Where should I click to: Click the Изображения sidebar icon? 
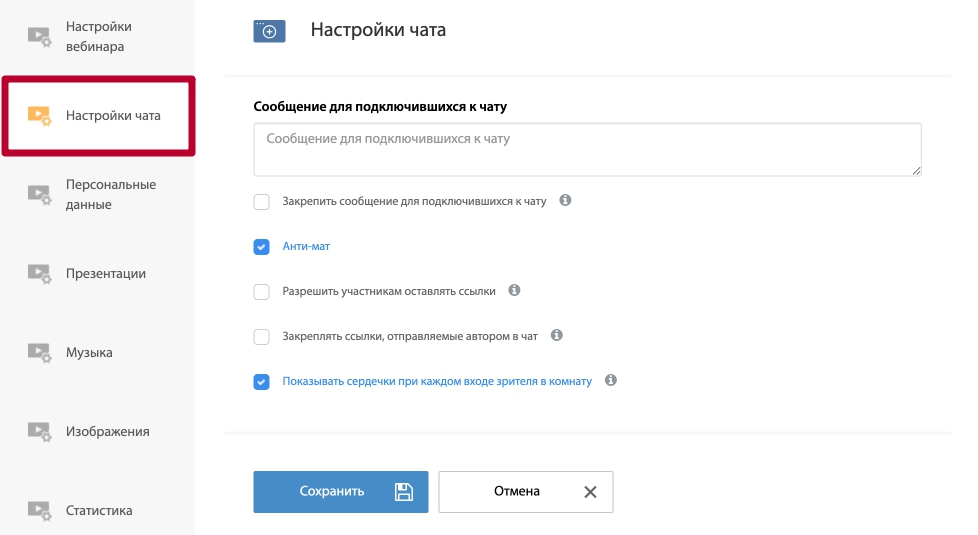pos(39,431)
